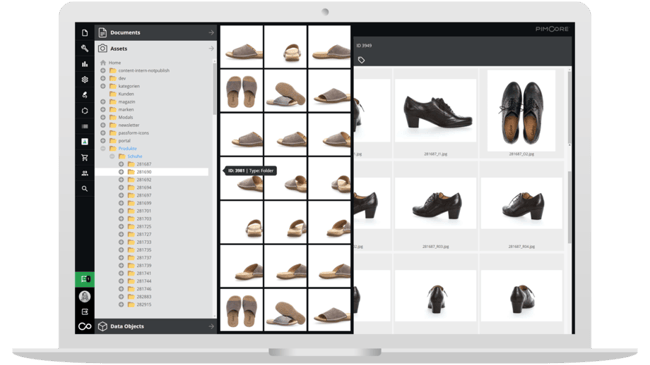Screen dimensions: 650x365
Task: Select the Schuhe folder label
Action: [135, 156]
